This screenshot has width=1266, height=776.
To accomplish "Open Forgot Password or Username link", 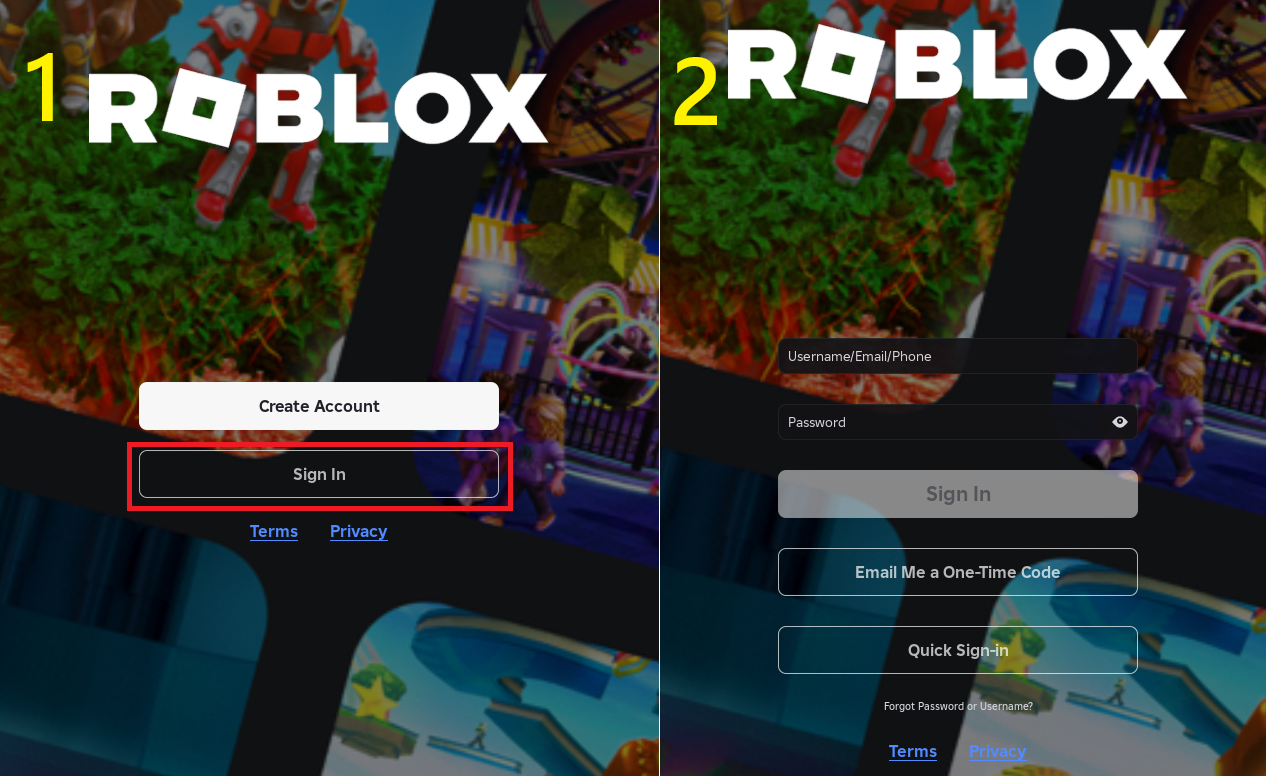I will point(958,706).
